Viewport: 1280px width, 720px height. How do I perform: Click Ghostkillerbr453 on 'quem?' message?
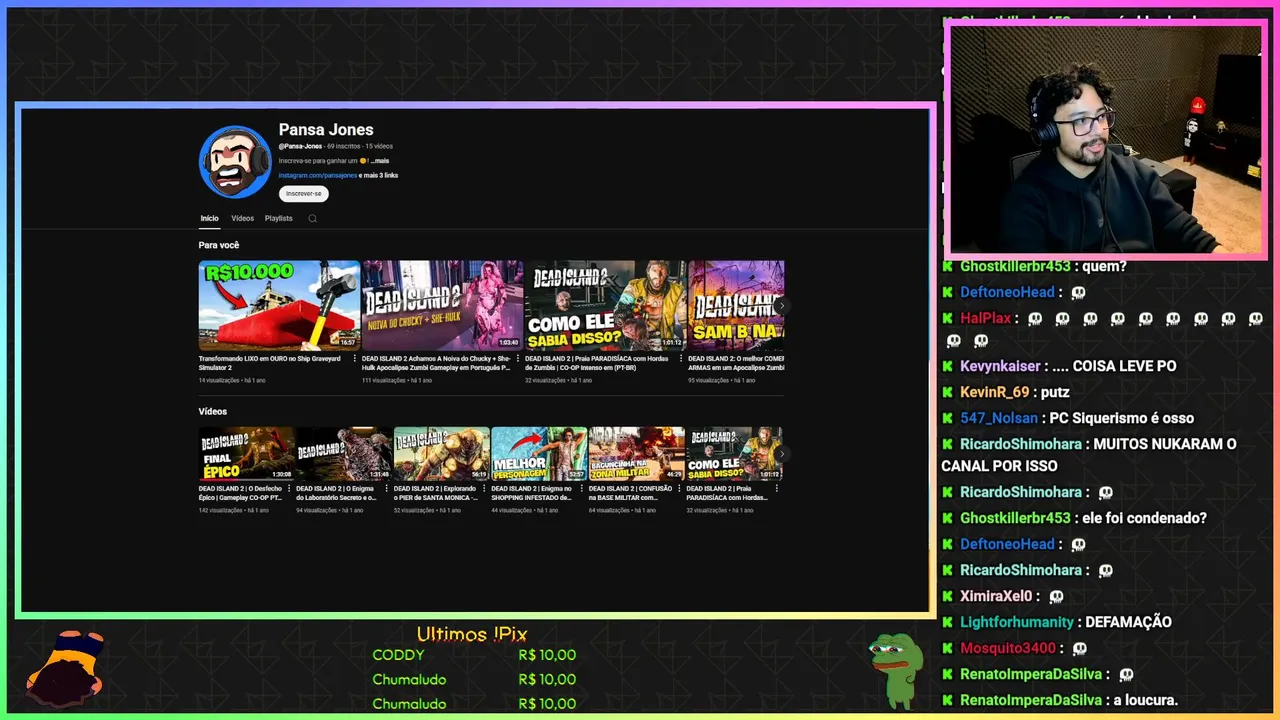1015,266
